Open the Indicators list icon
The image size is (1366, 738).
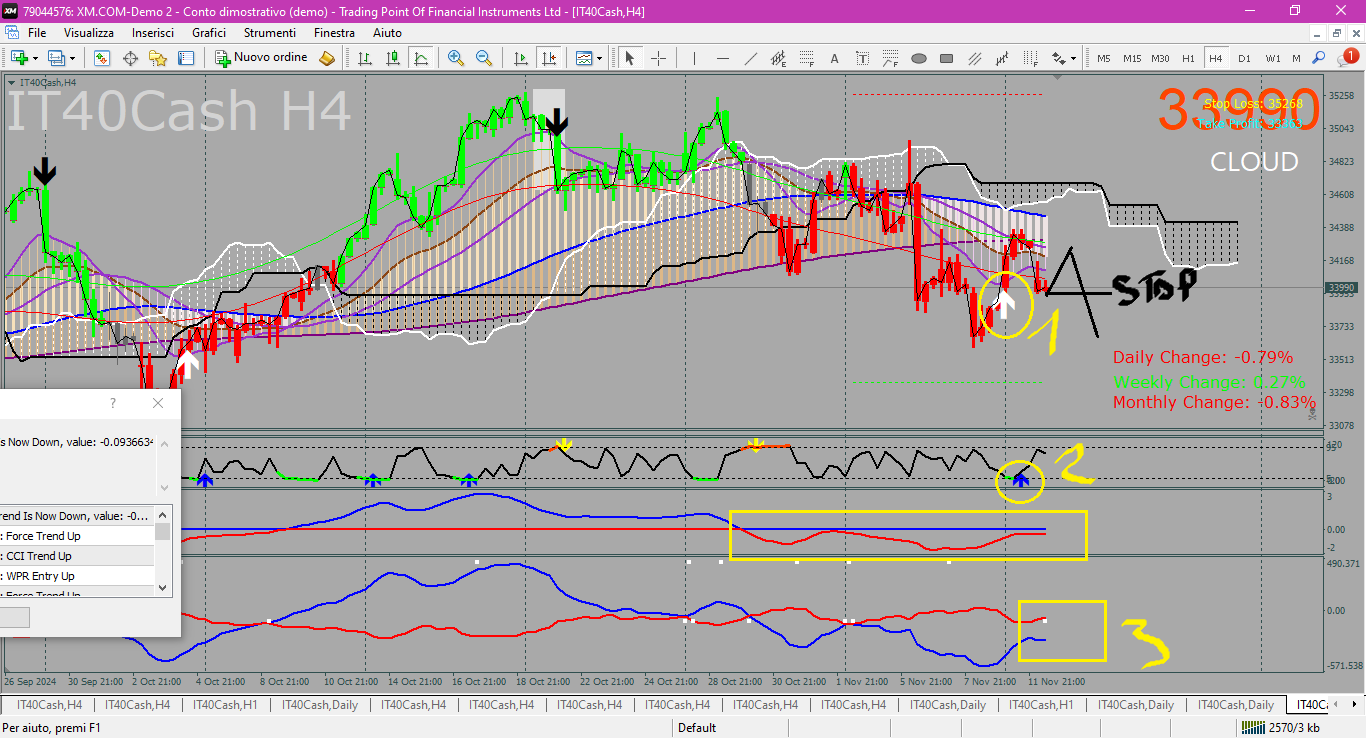tap(584, 58)
